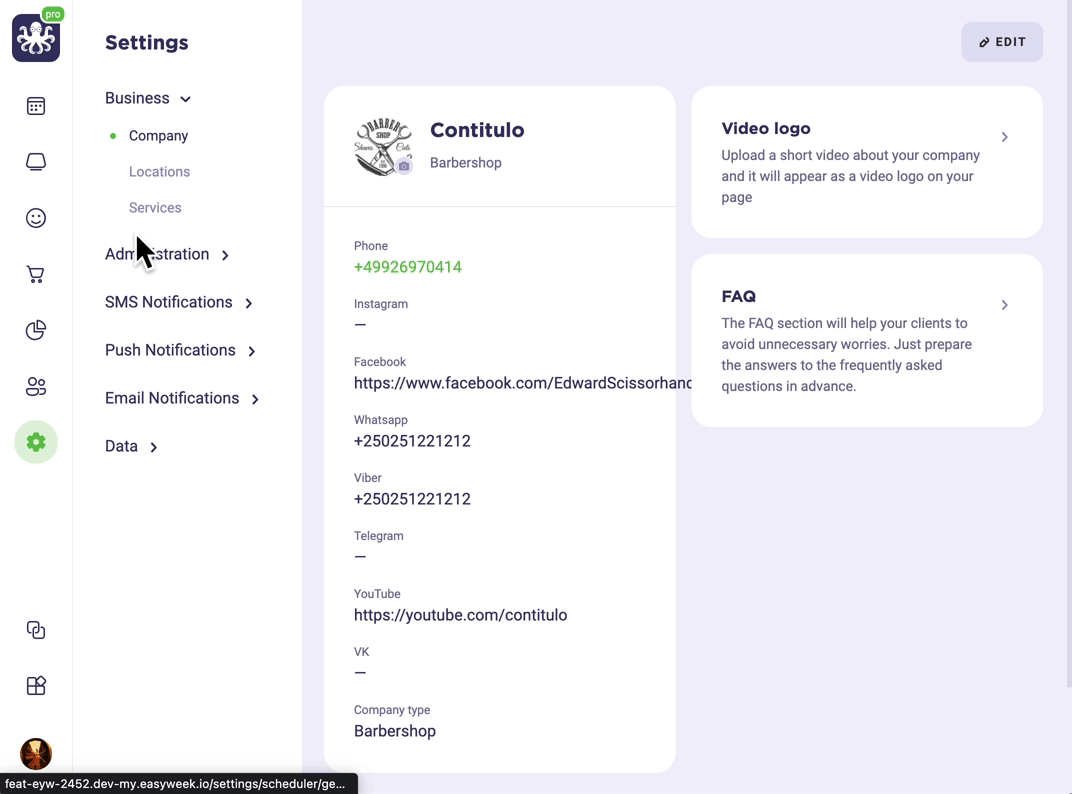The width and height of the screenshot is (1072, 794).
Task: Open the widgets grid icon
Action: pos(36,685)
